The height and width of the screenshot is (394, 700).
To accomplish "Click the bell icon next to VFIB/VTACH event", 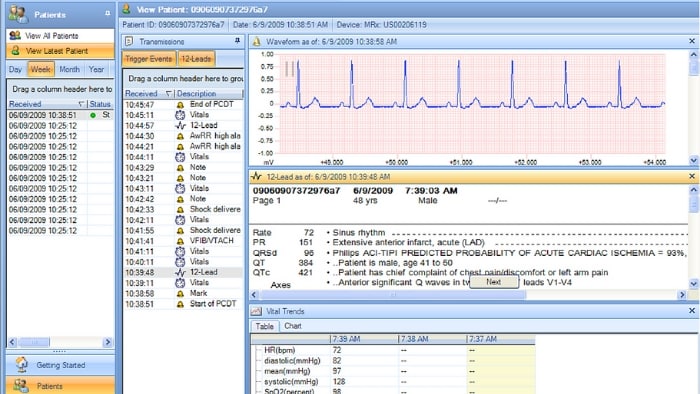I will (180, 241).
